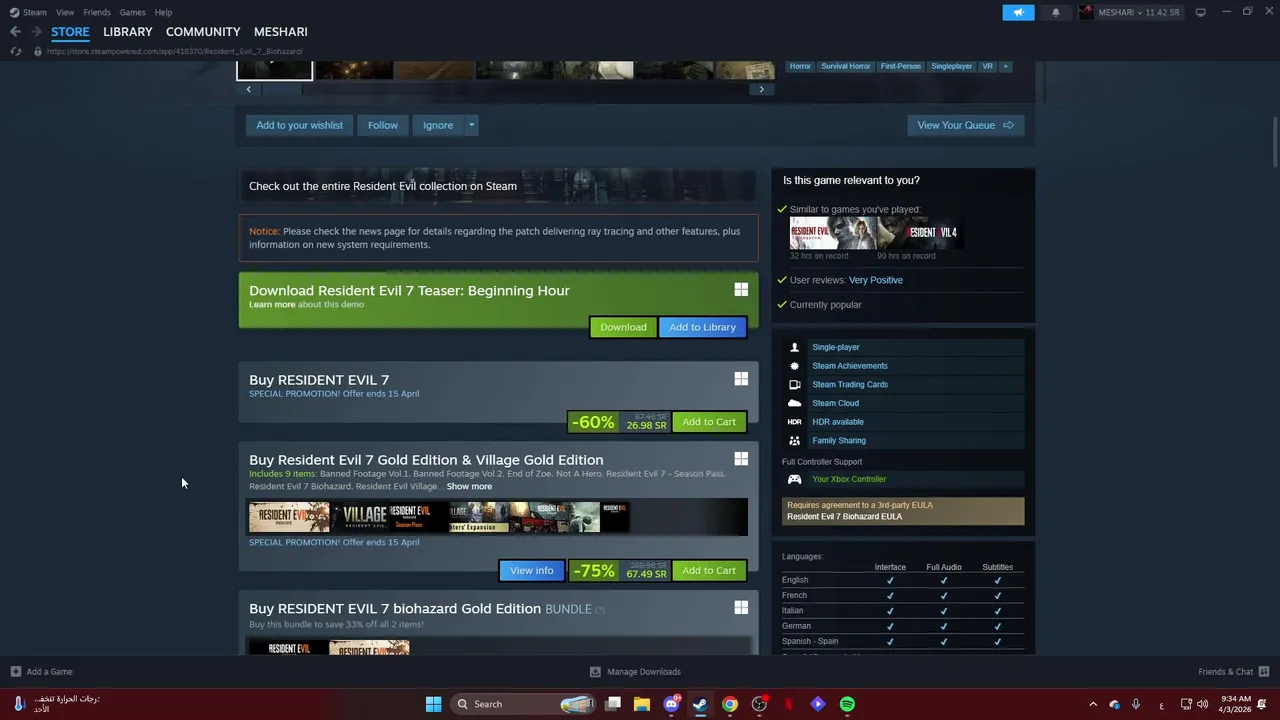Download the Beginning Hour teaser
1280x720 pixels.
pos(623,327)
